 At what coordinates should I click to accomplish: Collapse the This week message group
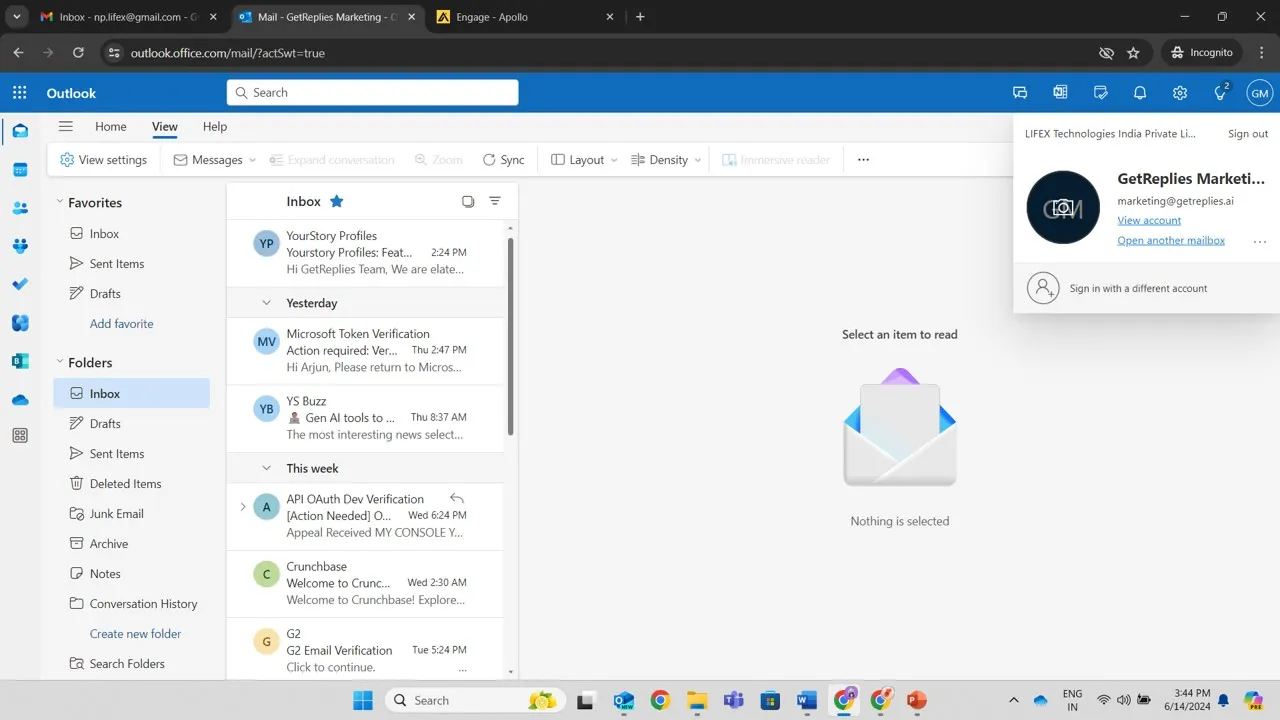(x=266, y=468)
